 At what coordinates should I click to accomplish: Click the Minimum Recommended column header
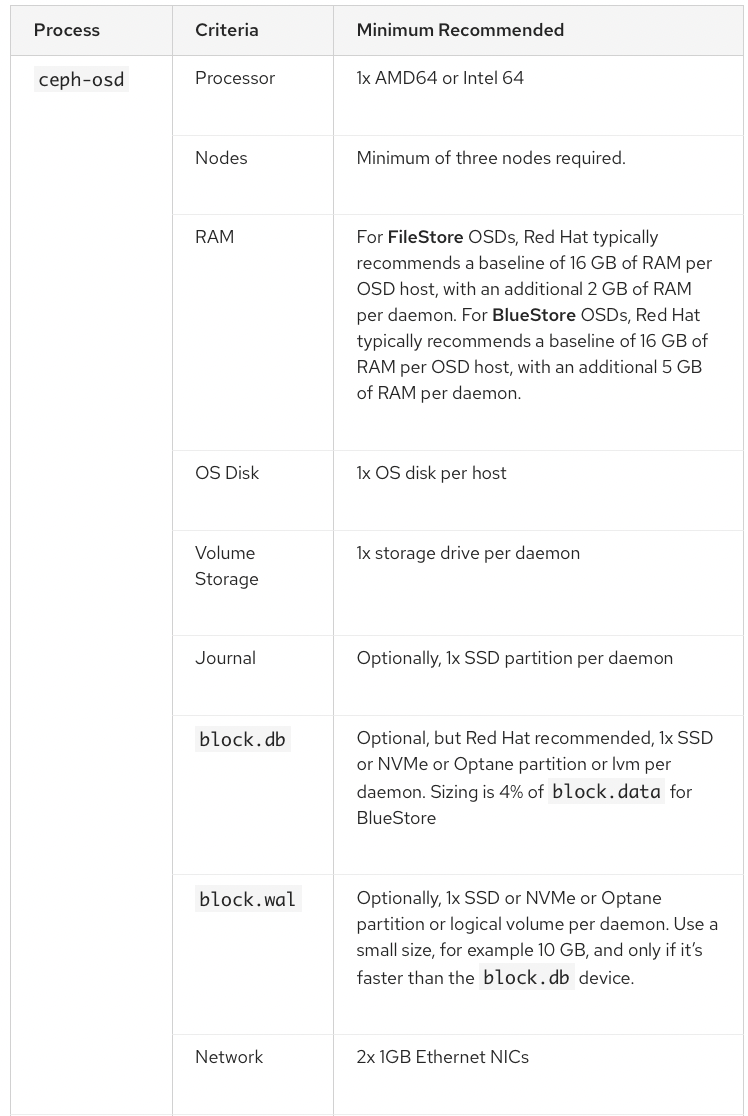point(460,30)
